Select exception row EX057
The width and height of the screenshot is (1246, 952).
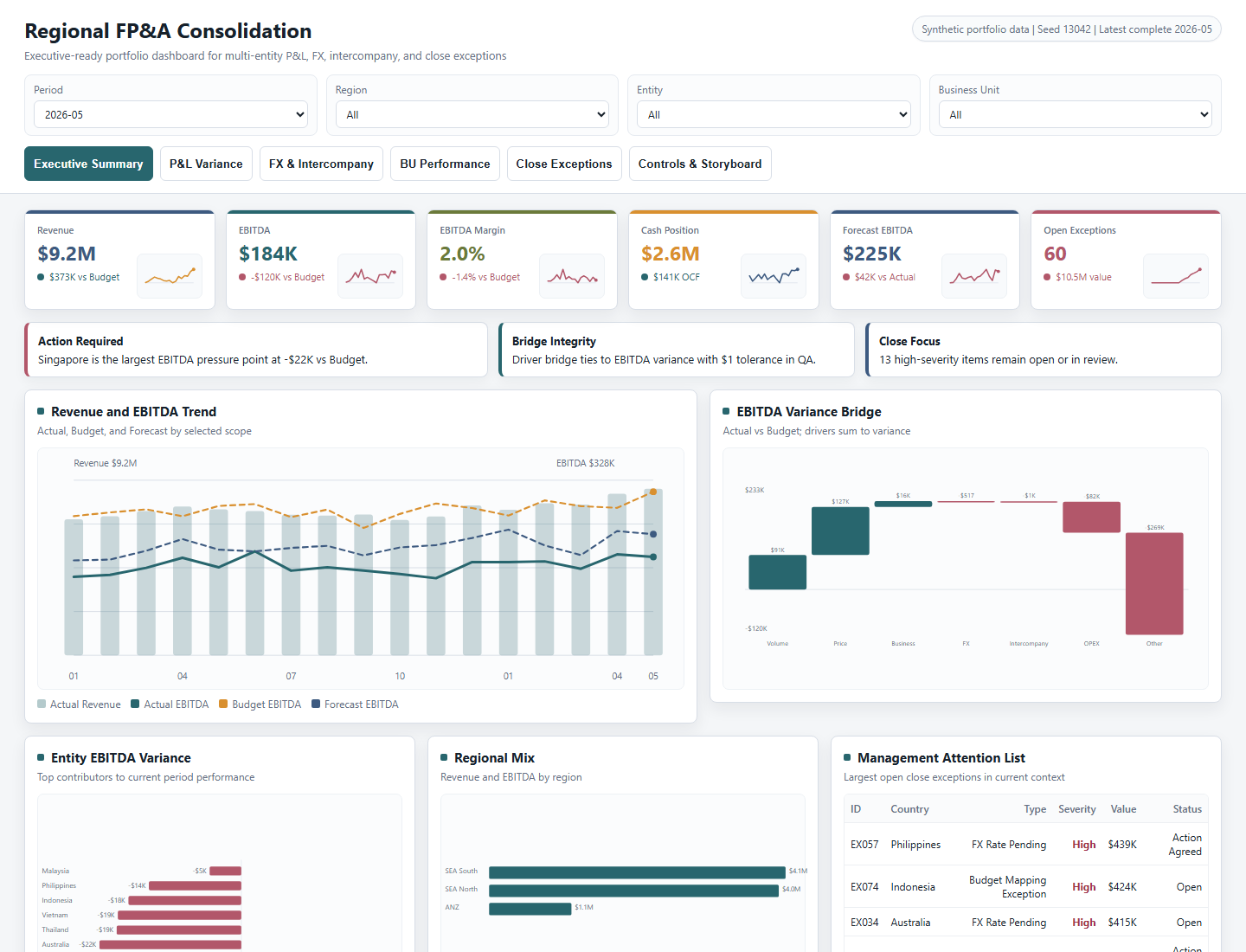(1026, 844)
